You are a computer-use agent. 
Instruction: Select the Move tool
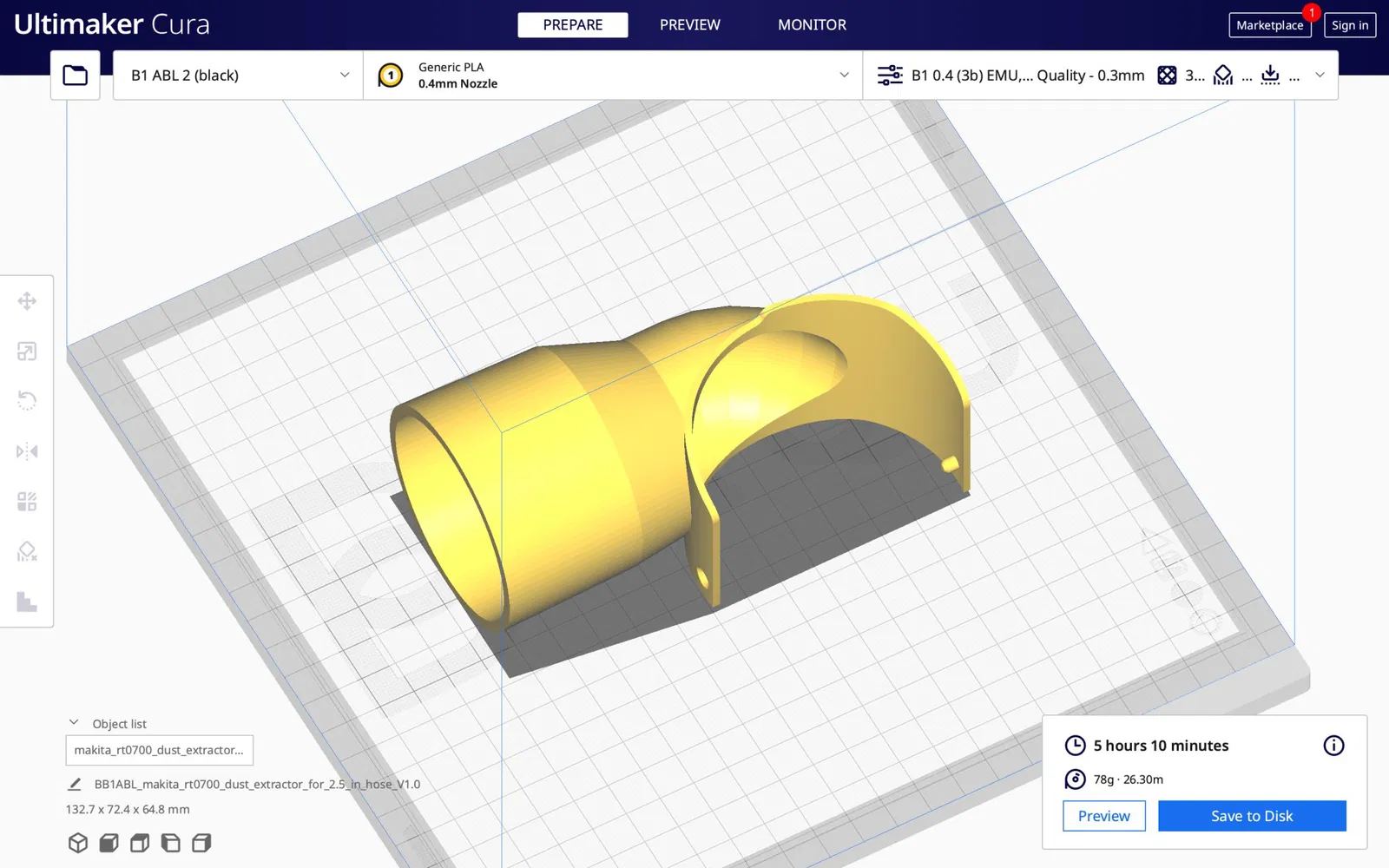pos(27,301)
